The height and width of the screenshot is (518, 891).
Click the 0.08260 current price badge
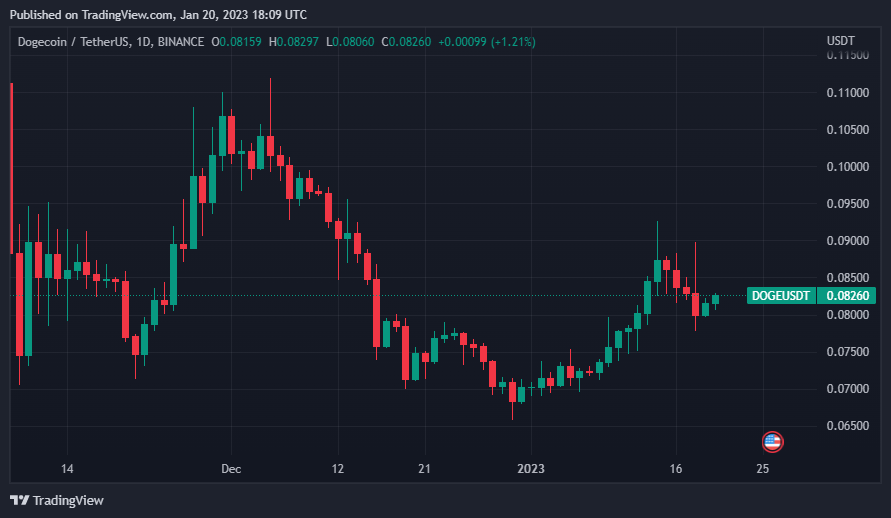847,295
